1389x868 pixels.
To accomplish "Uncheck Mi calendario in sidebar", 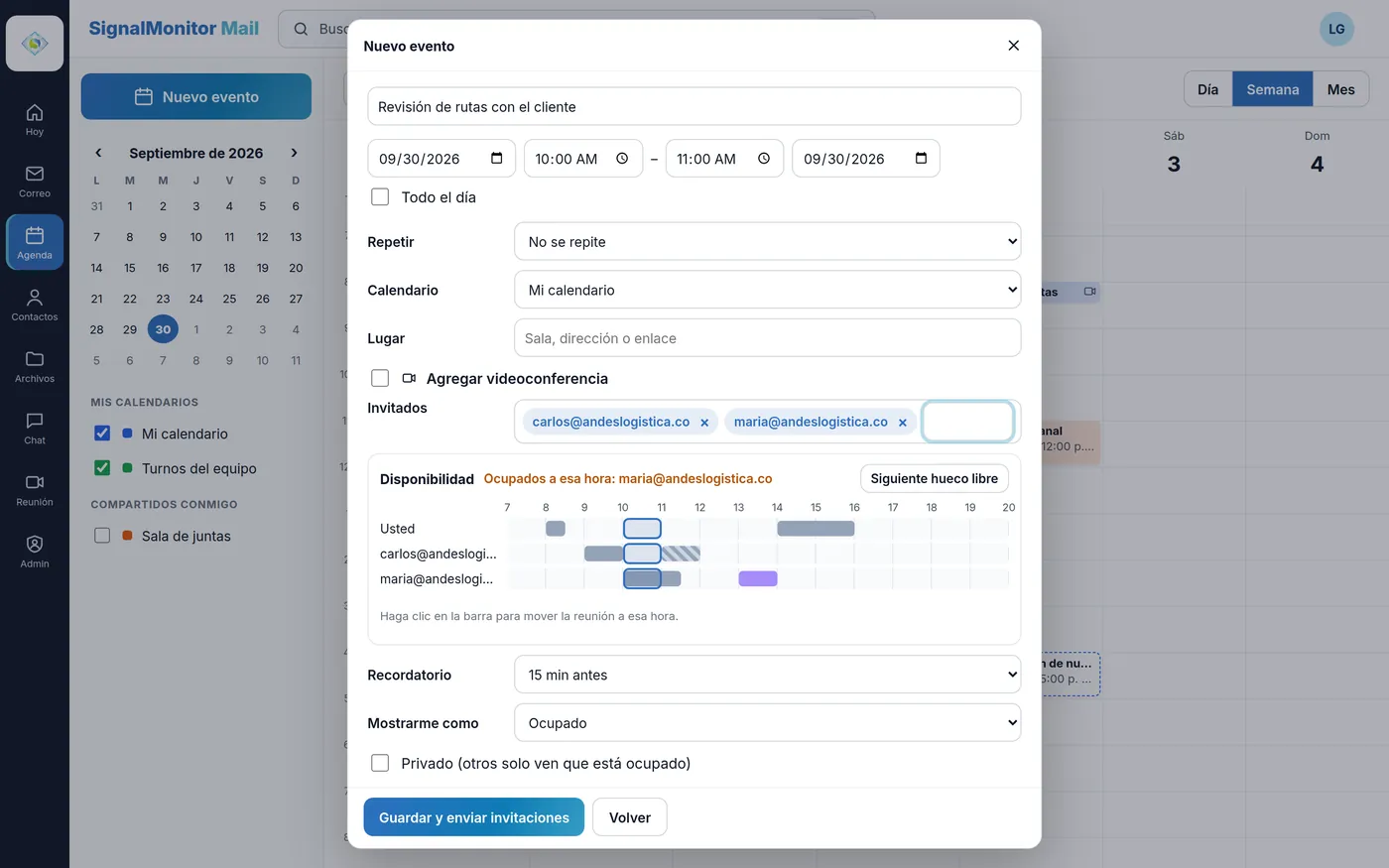I will tap(102, 434).
